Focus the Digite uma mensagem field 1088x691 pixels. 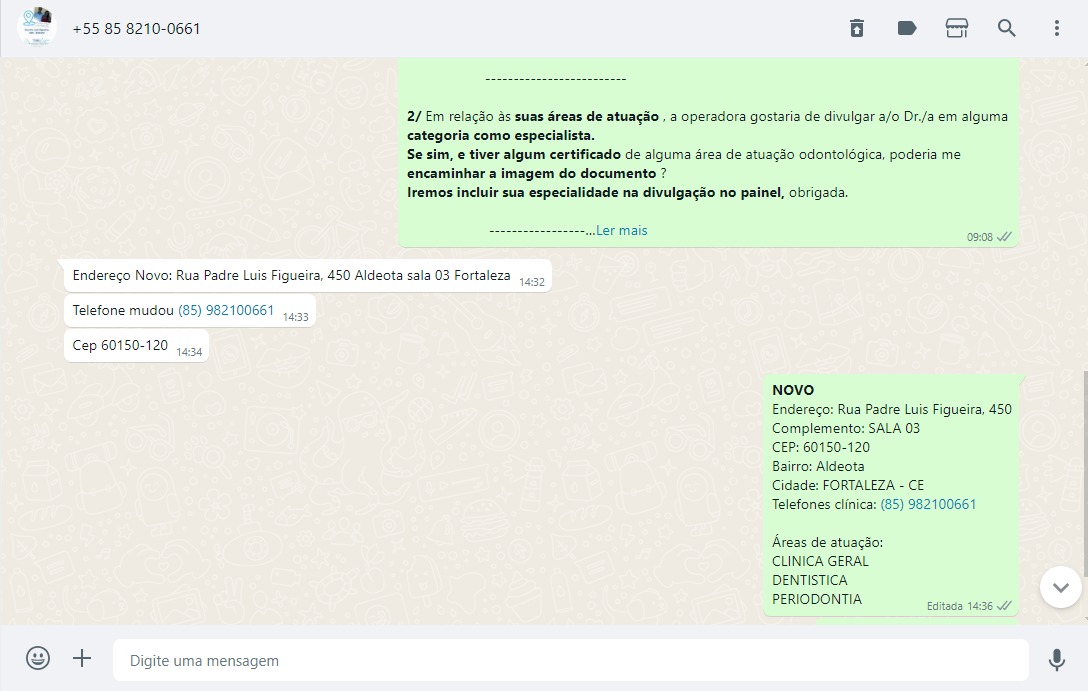(x=570, y=660)
